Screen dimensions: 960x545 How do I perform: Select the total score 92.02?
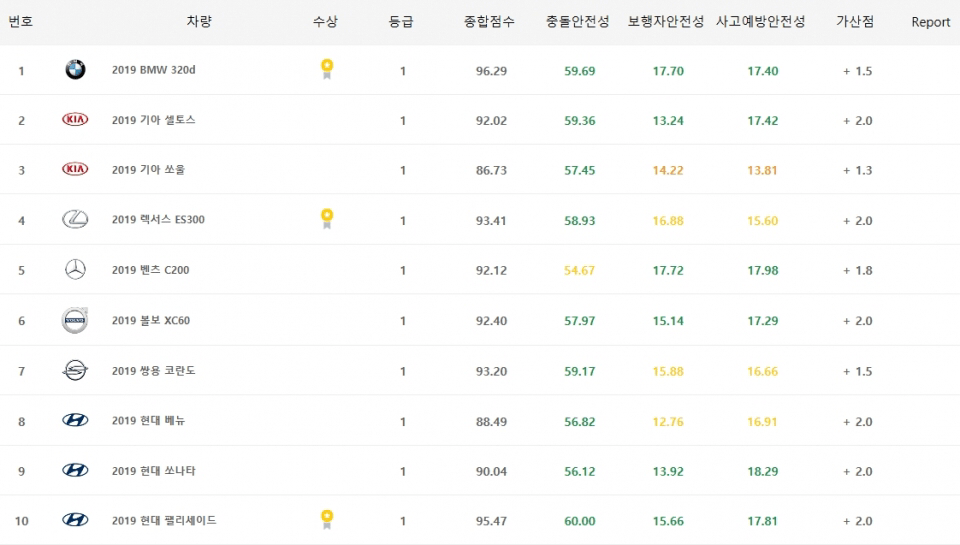pos(491,121)
